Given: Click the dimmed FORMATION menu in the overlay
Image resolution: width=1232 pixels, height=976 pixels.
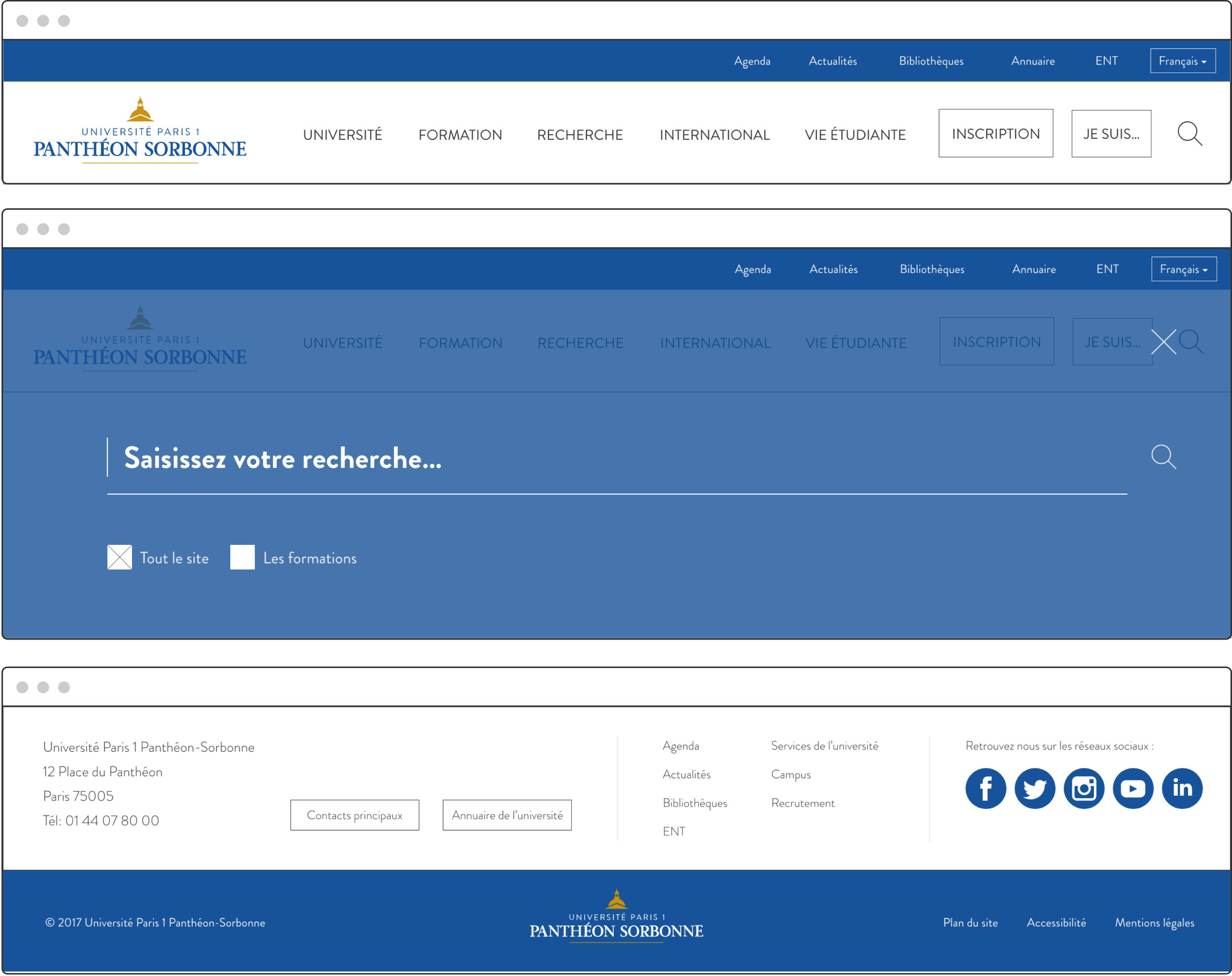Looking at the screenshot, I should [461, 343].
